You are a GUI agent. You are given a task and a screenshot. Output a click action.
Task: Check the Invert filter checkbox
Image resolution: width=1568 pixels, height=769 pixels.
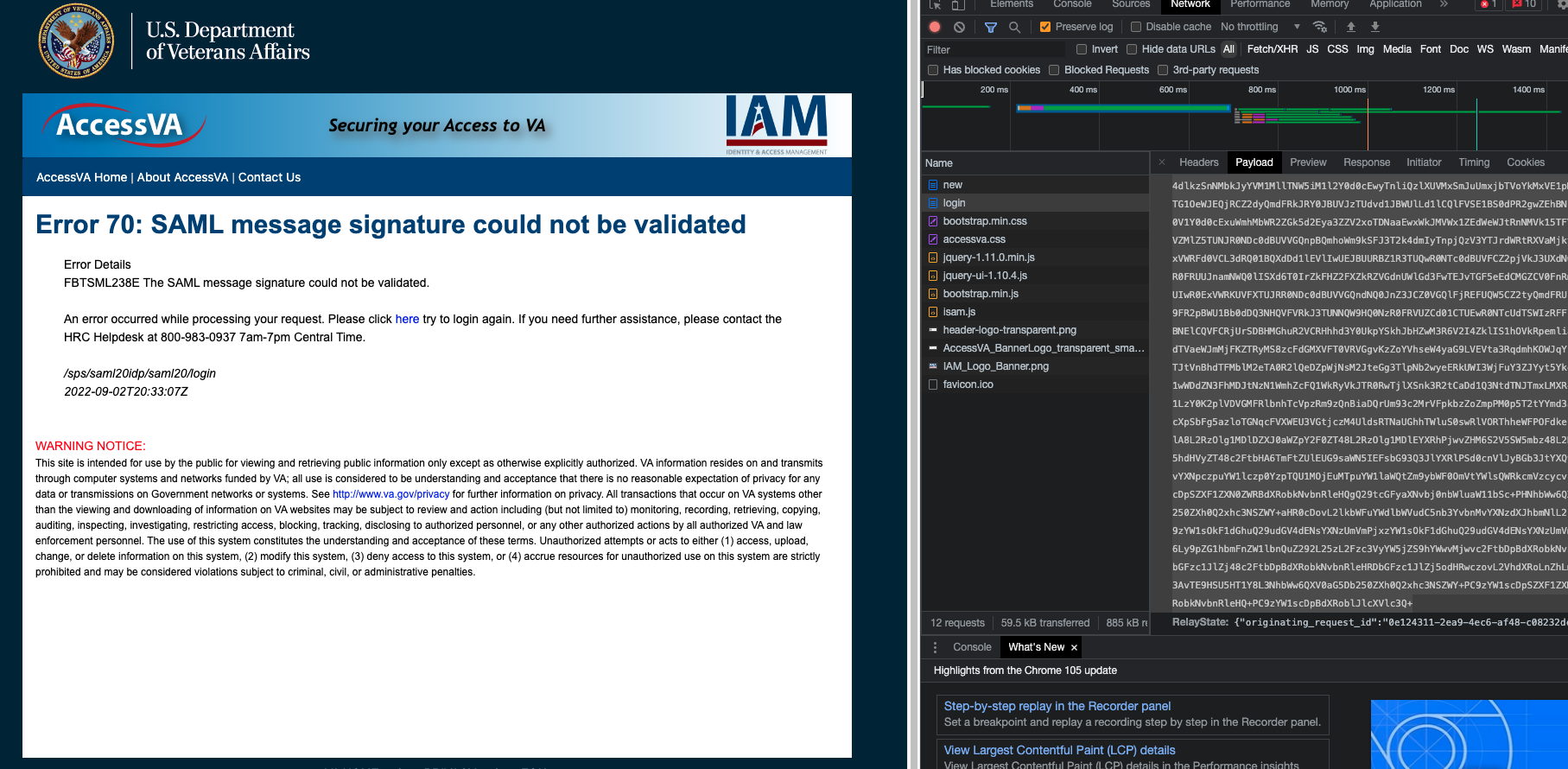click(x=1082, y=49)
